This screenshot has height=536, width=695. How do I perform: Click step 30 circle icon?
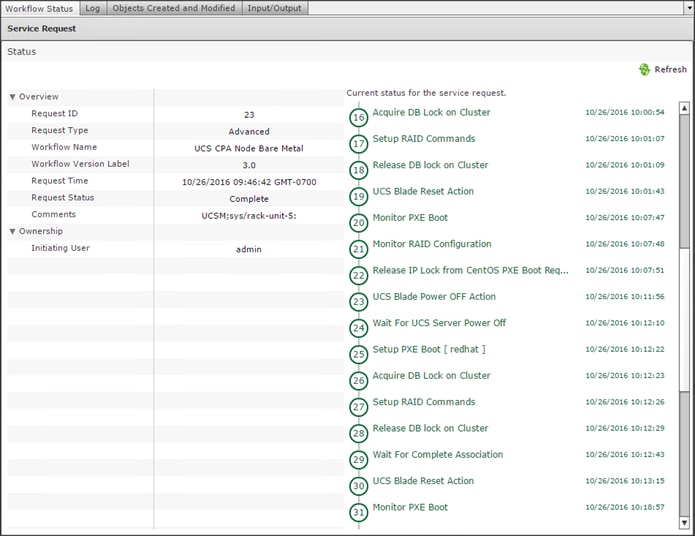[359, 486]
